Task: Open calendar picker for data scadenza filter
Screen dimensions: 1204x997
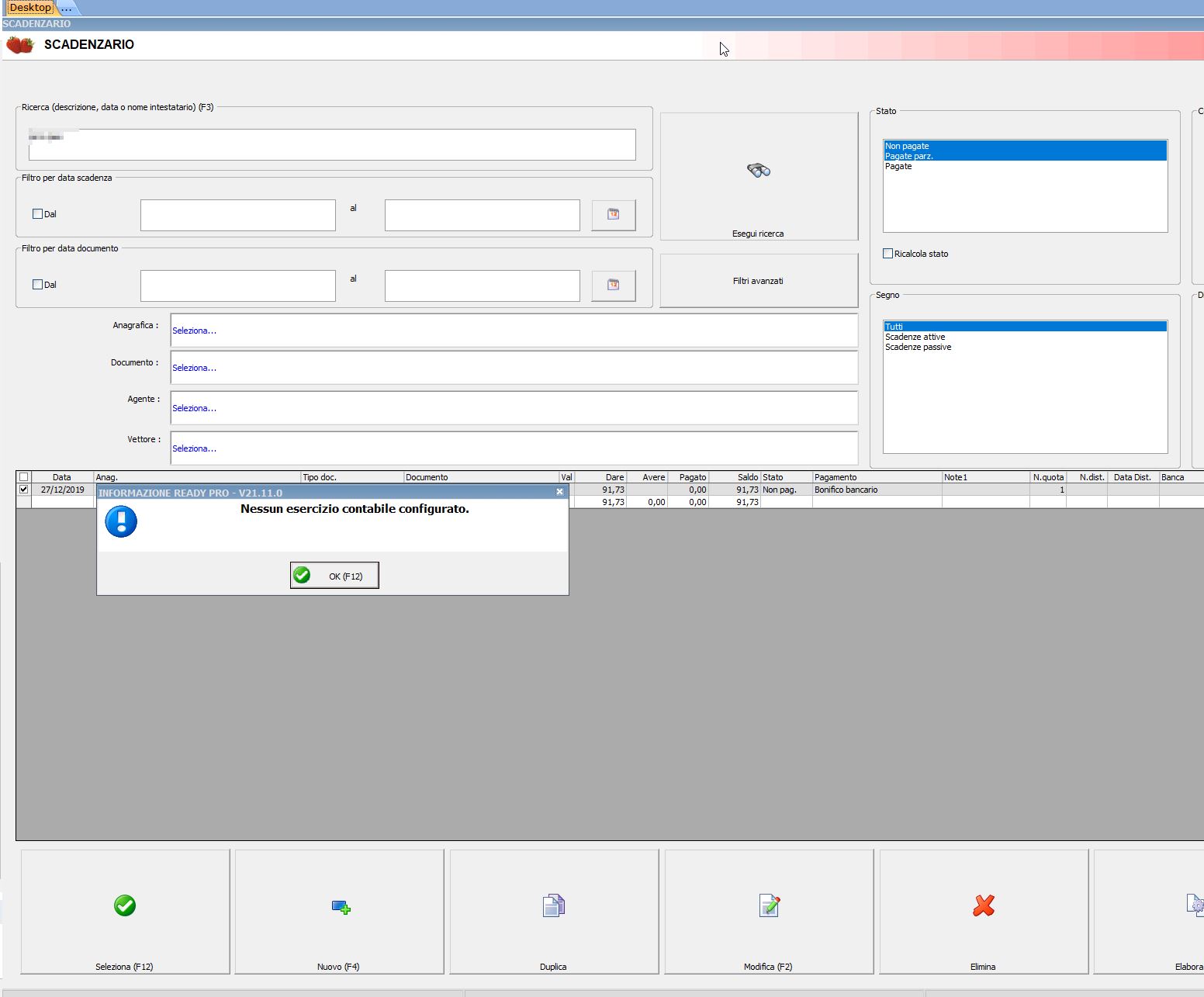Action: [613, 215]
